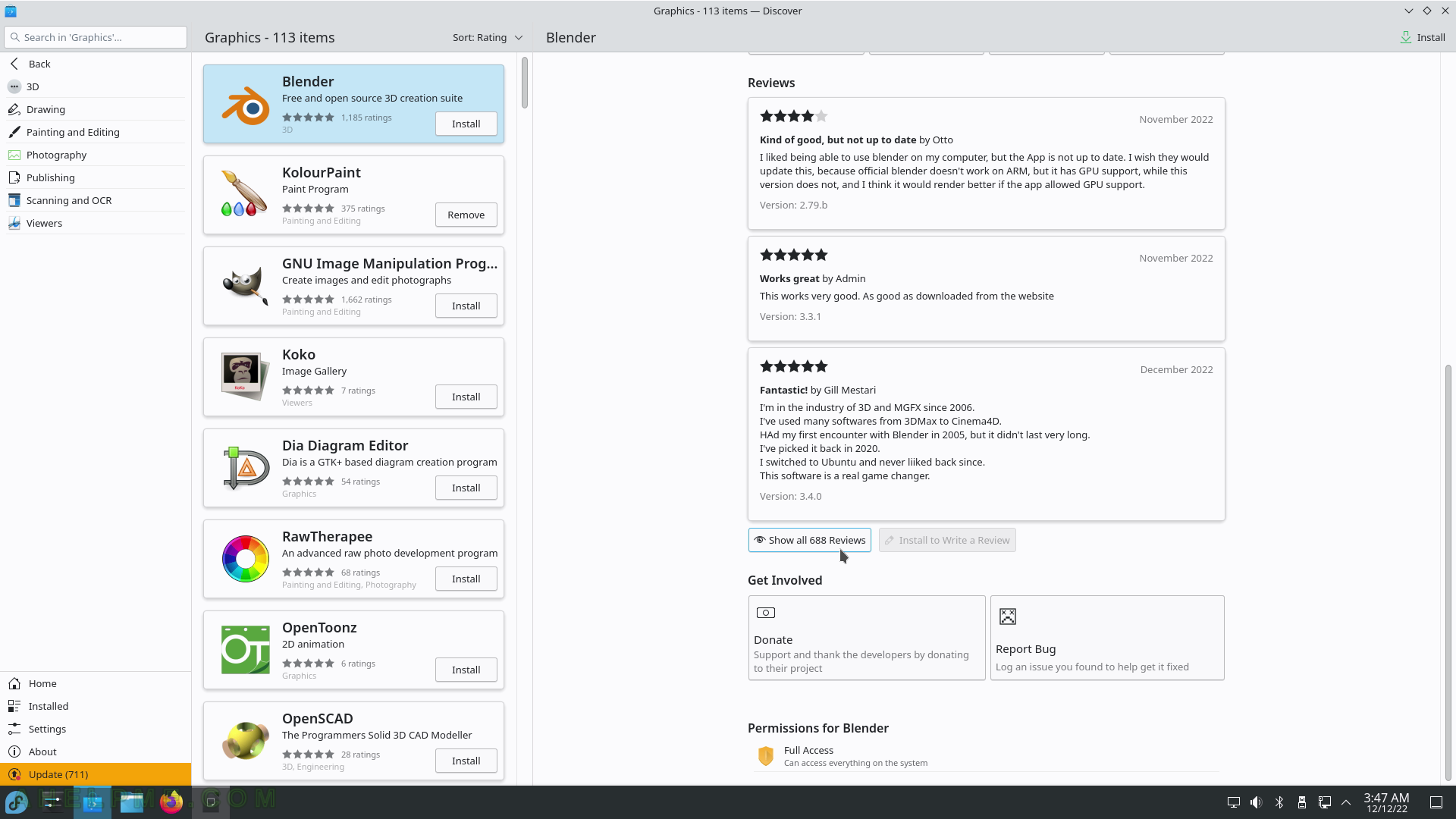This screenshot has height=819, width=1456.
Task: Open Fedora application launcher
Action: coord(17,802)
